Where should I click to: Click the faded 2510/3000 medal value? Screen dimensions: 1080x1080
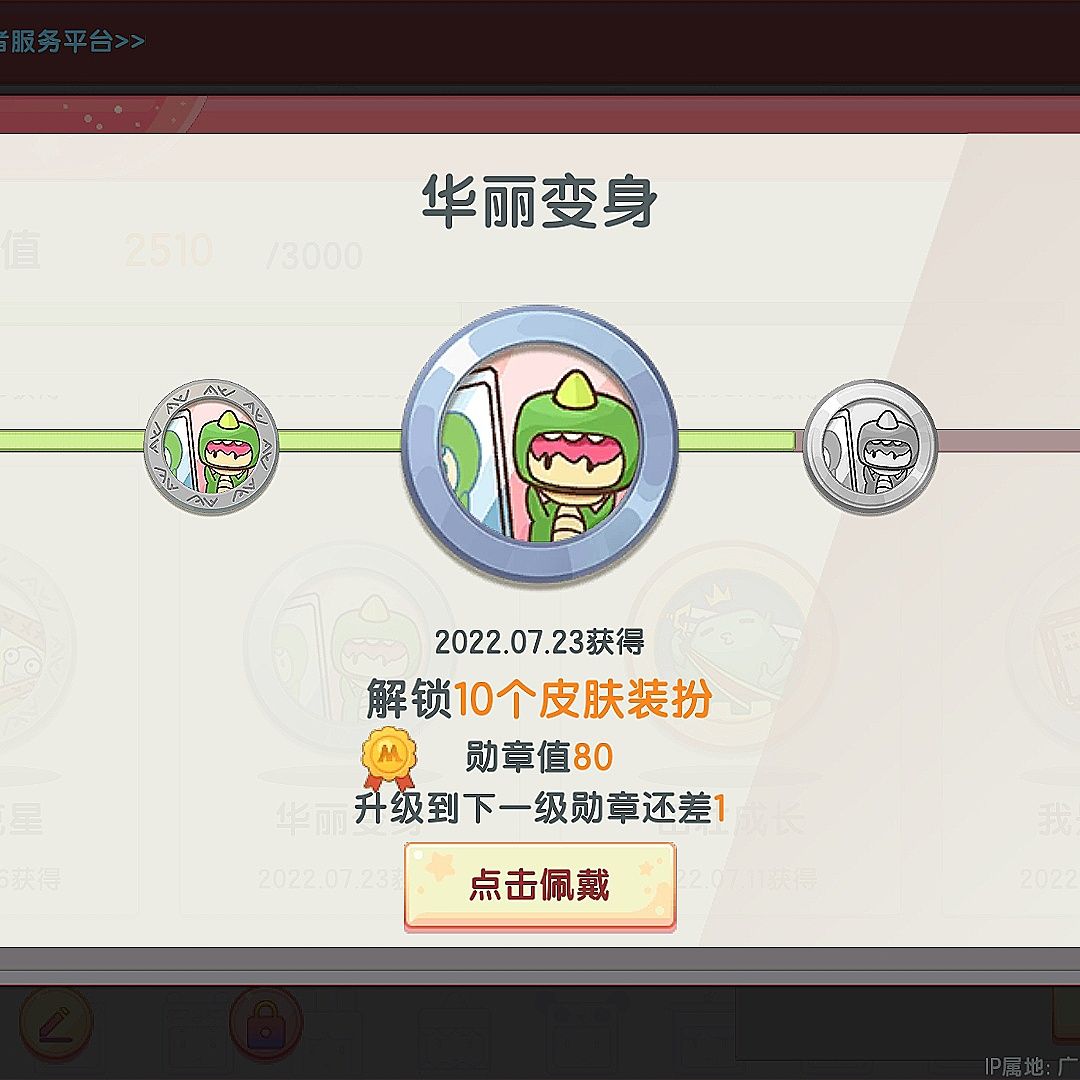click(x=244, y=253)
